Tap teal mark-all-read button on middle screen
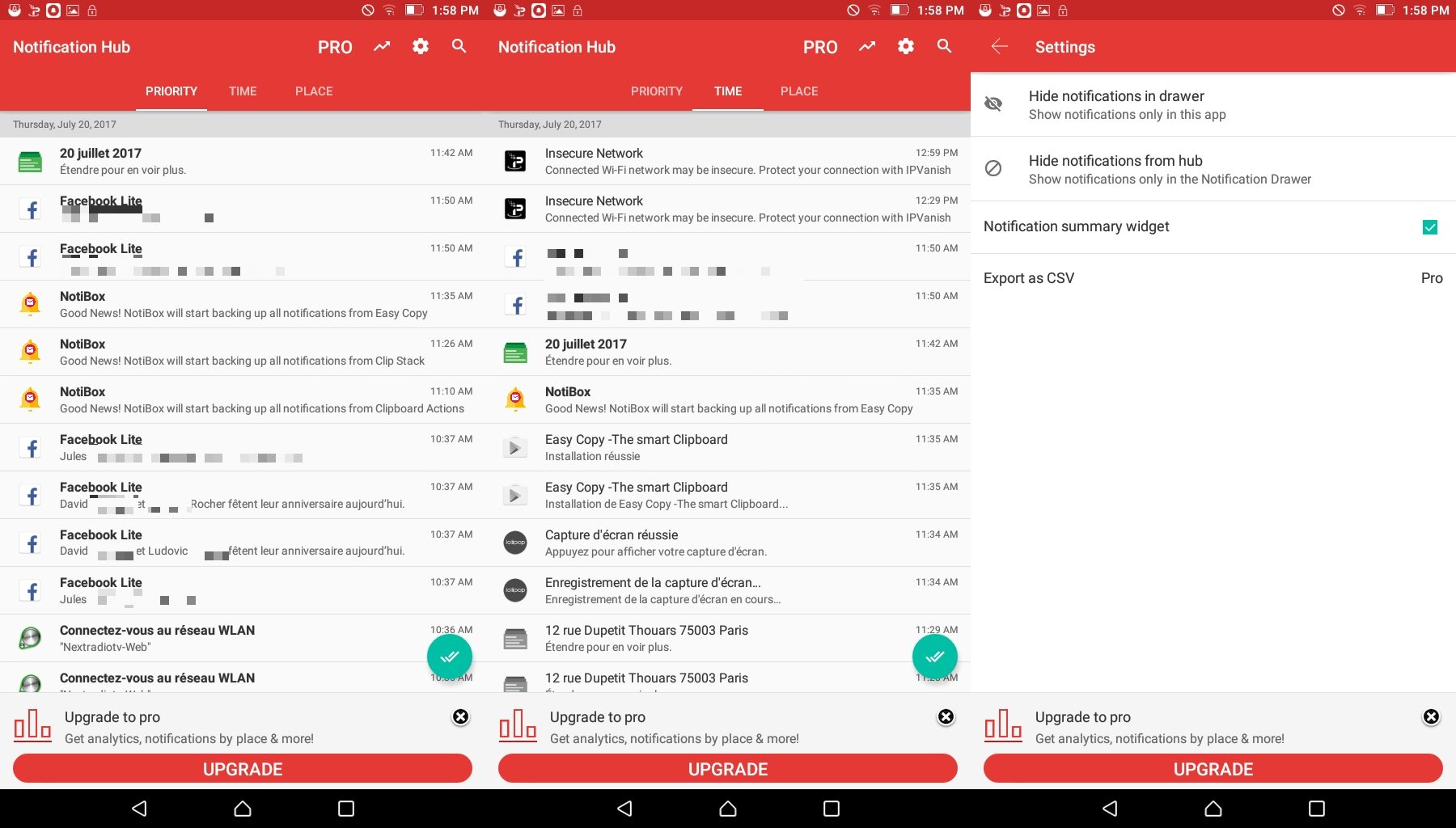The image size is (1456, 828). (x=935, y=657)
